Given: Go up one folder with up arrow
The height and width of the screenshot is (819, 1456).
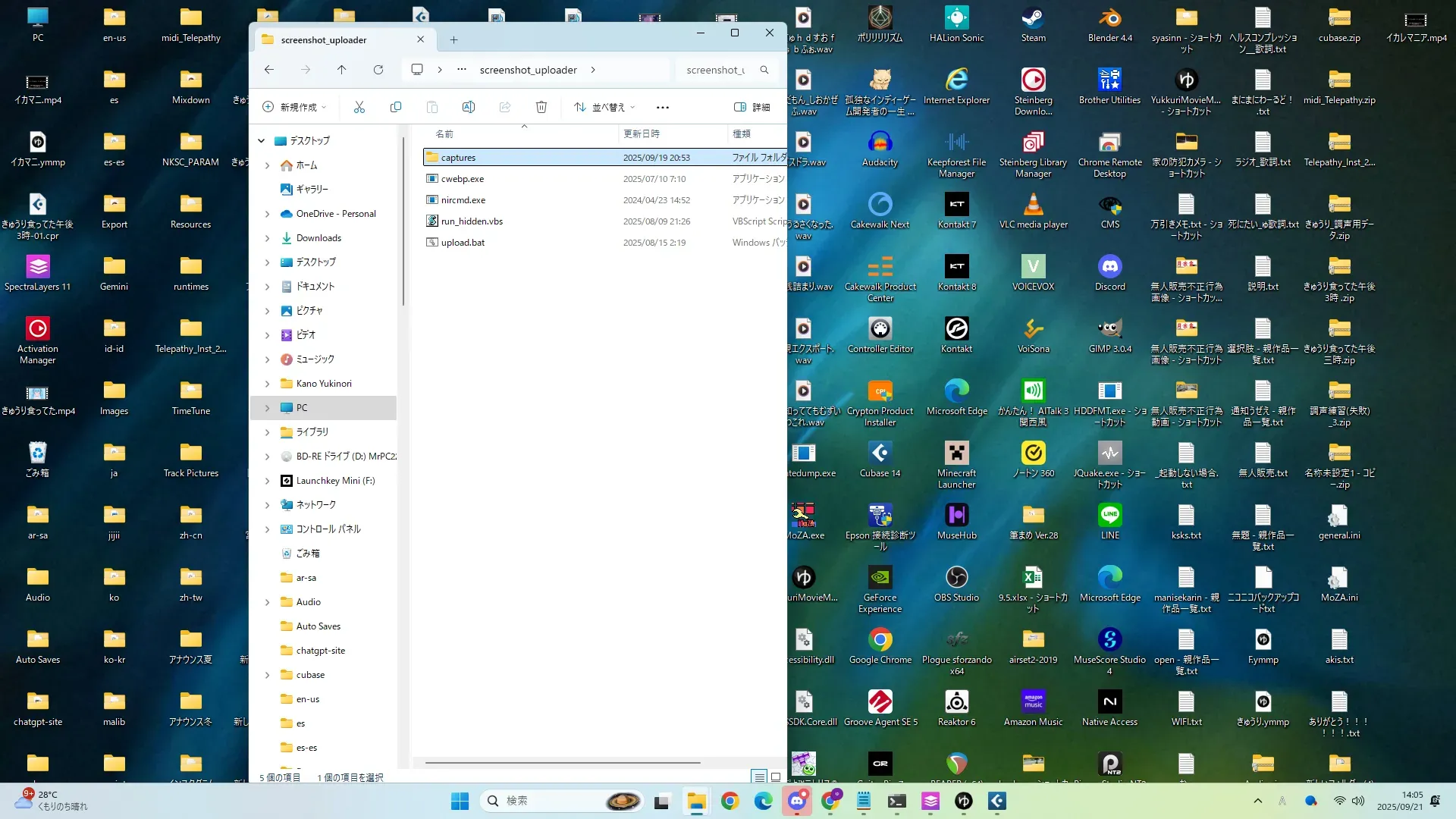Looking at the screenshot, I should pos(342,70).
